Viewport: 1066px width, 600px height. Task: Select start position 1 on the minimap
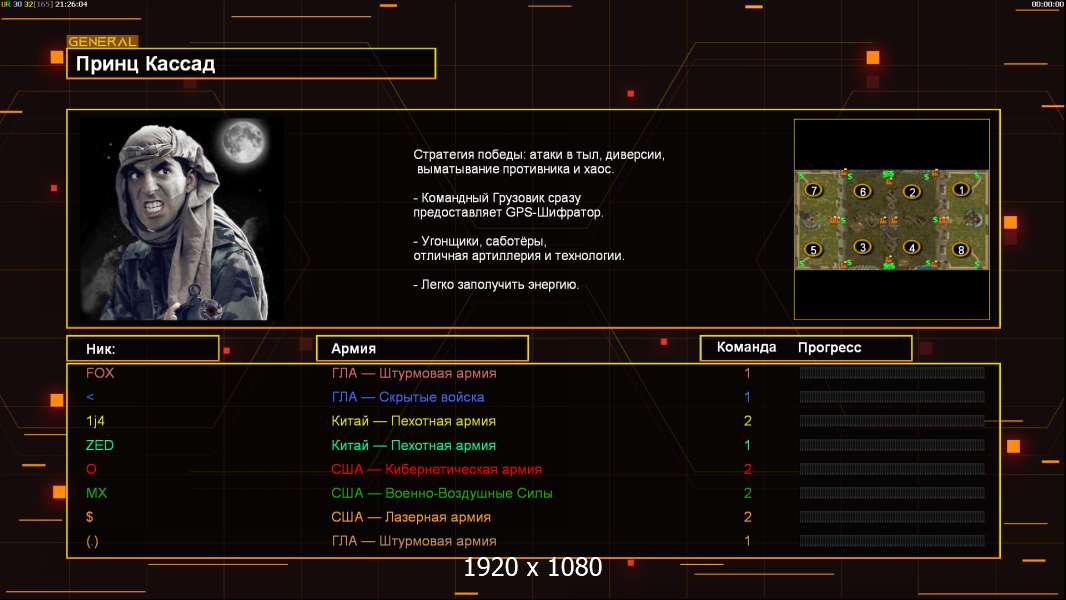point(961,190)
